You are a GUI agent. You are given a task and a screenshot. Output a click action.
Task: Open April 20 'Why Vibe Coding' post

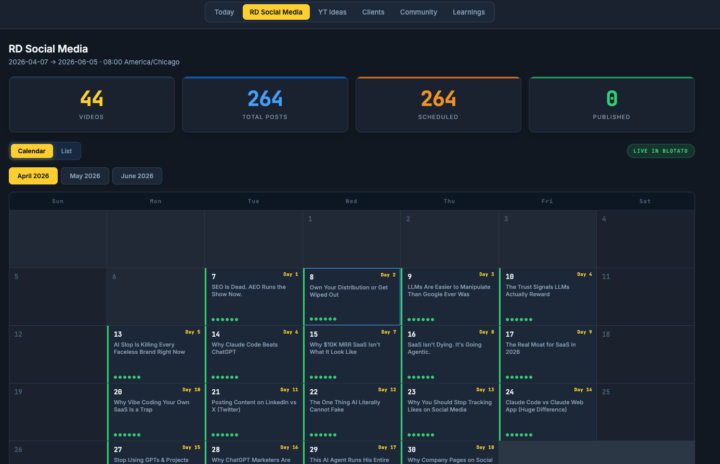click(x=156, y=412)
